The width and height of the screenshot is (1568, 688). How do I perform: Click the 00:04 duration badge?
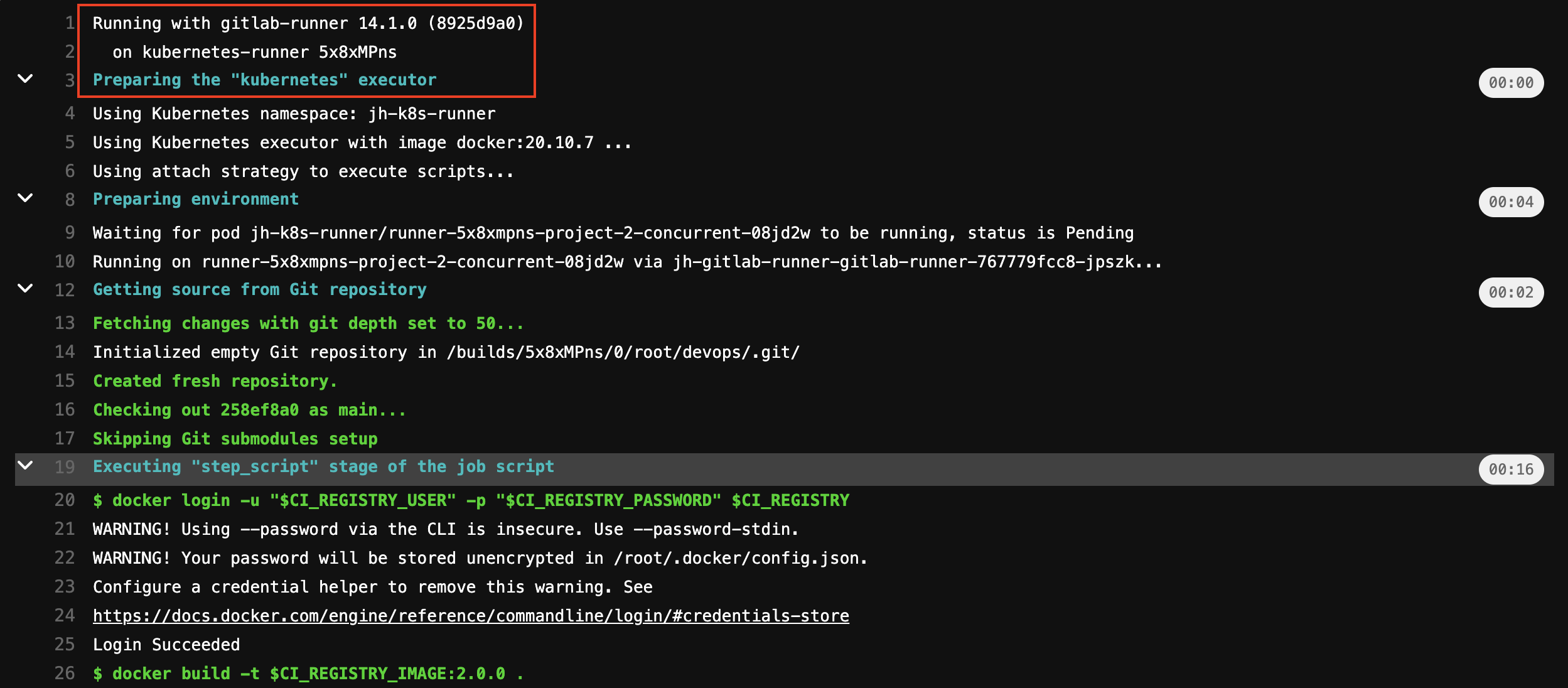click(x=1511, y=202)
